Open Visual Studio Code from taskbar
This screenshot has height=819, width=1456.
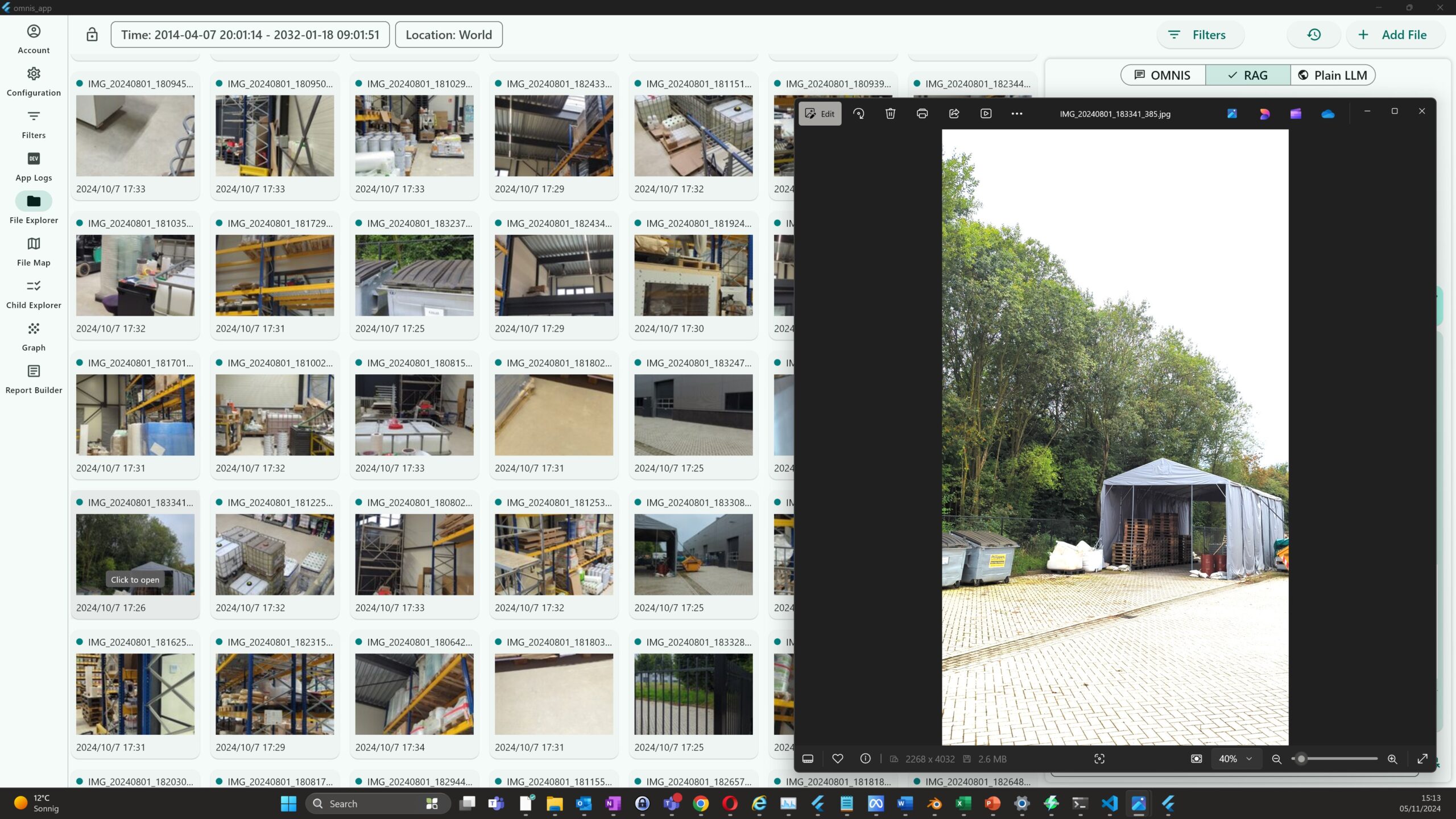pyautogui.click(x=1109, y=804)
